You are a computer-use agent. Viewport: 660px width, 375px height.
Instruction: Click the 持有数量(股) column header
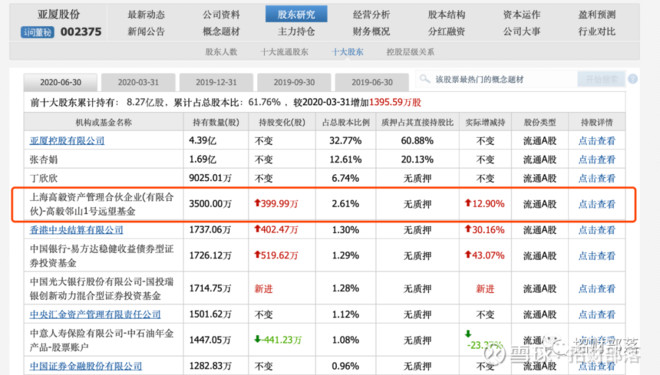tap(216, 122)
